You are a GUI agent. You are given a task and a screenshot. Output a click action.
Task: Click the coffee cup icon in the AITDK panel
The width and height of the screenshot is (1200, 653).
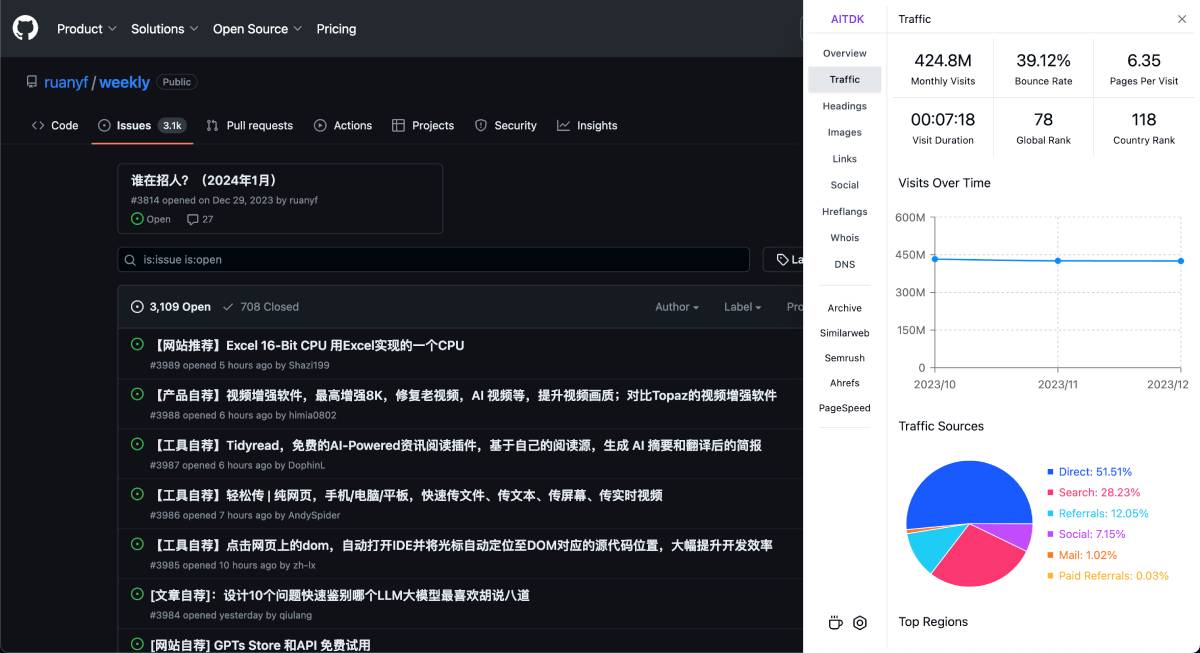[835, 622]
